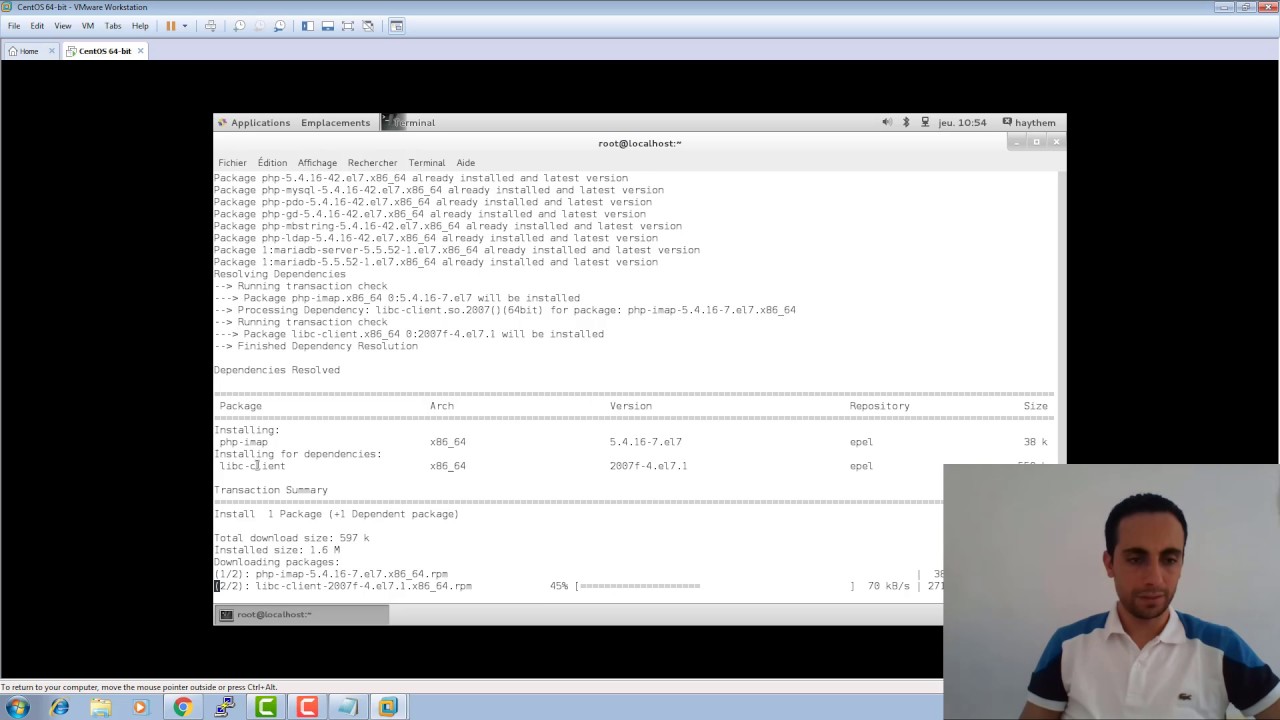The height and width of the screenshot is (720, 1280).
Task: Click the notepad taskbar icon
Action: pyautogui.click(x=347, y=707)
